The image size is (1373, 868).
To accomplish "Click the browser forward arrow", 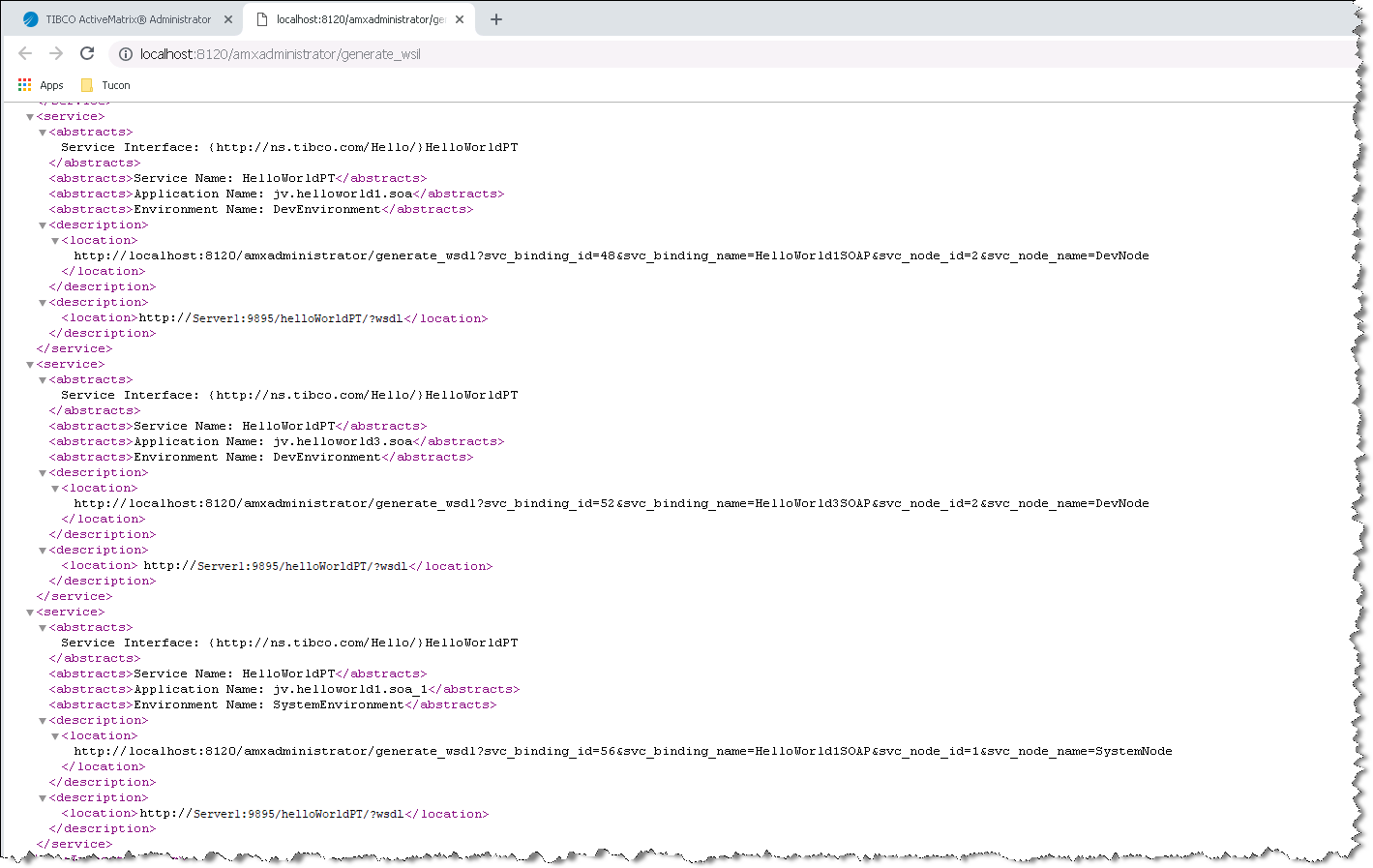I will click(x=56, y=54).
